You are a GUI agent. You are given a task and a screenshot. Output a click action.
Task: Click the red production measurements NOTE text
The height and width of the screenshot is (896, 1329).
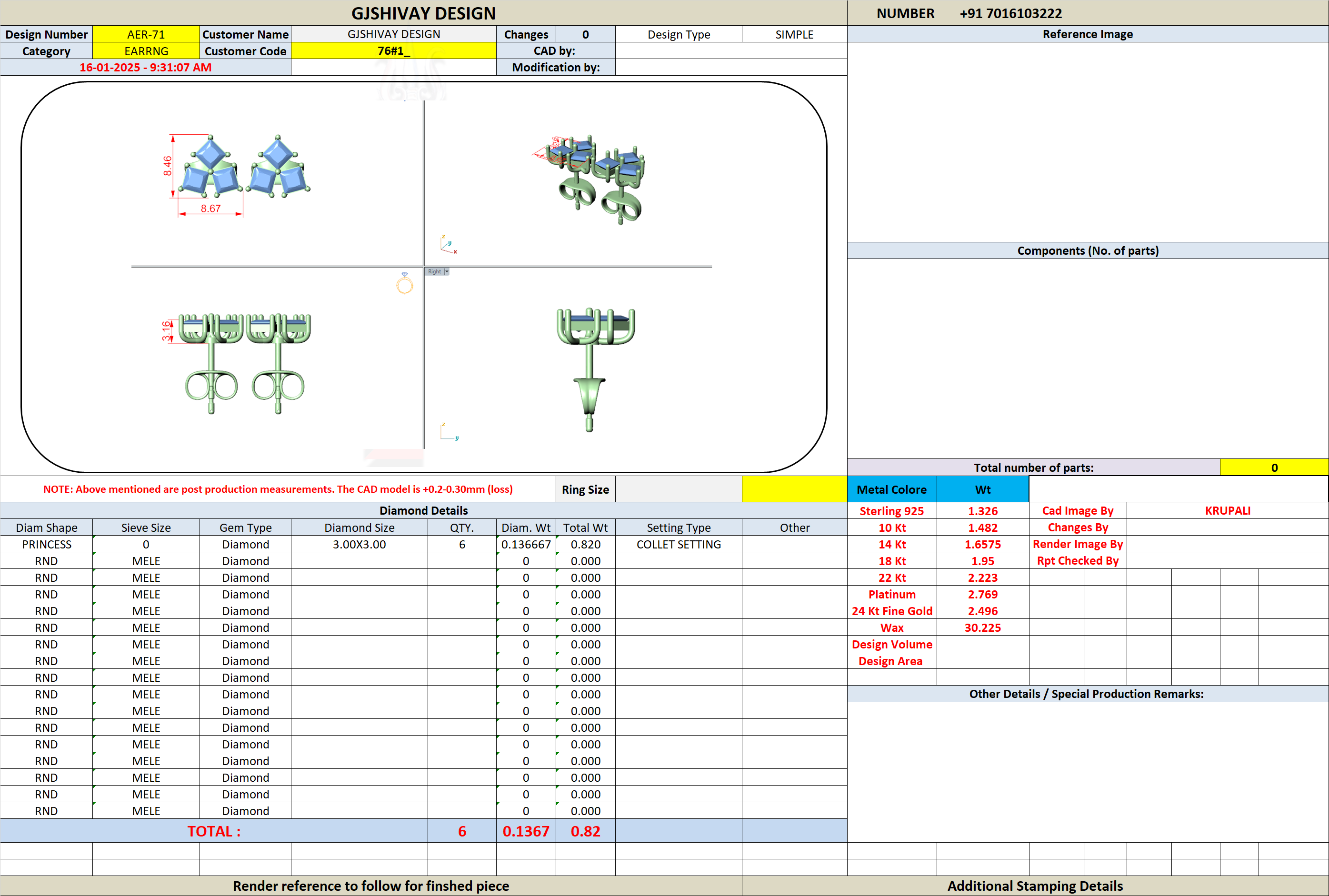[x=278, y=489]
